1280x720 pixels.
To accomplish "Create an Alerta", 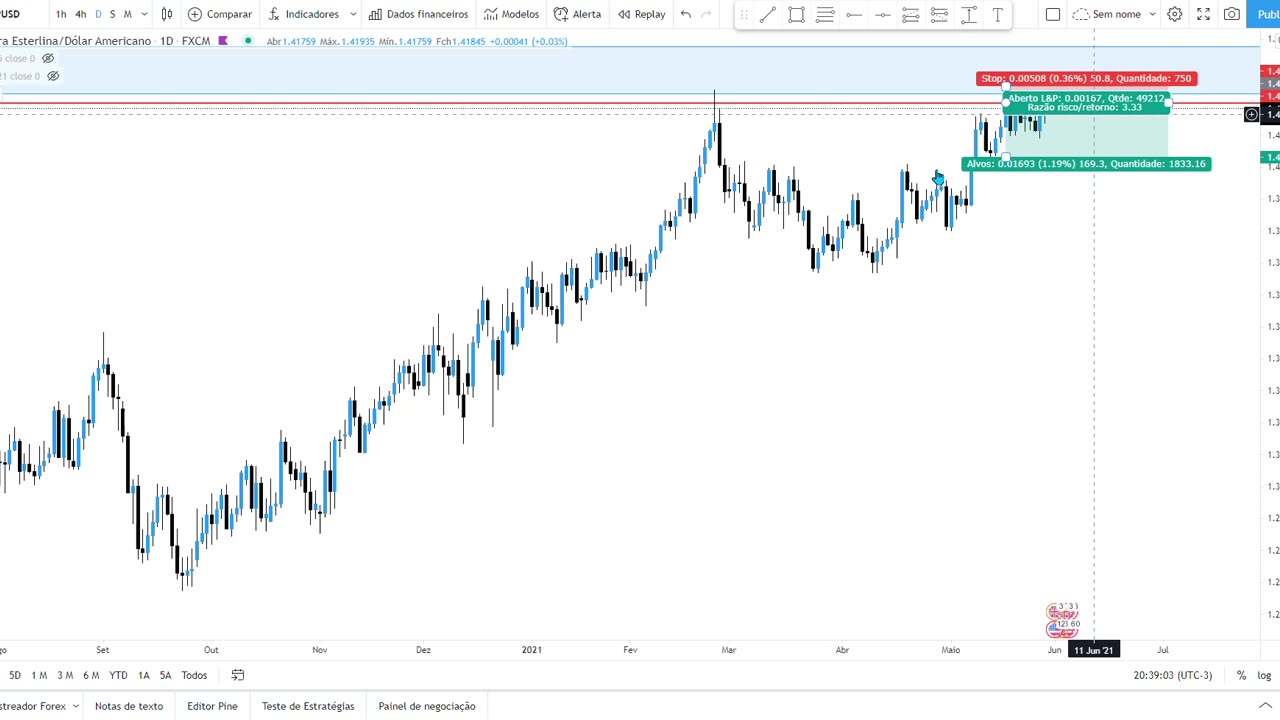I will pyautogui.click(x=577, y=14).
